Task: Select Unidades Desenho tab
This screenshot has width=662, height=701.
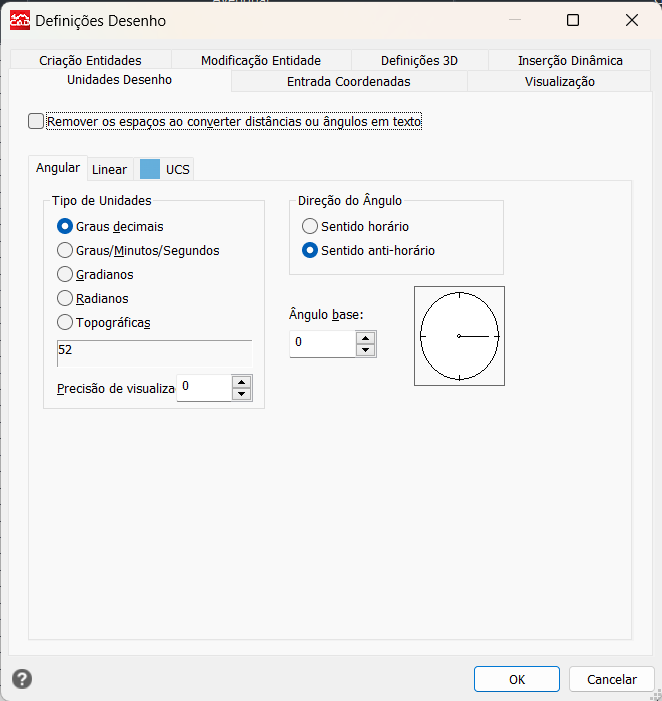Action: pyautogui.click(x=119, y=80)
